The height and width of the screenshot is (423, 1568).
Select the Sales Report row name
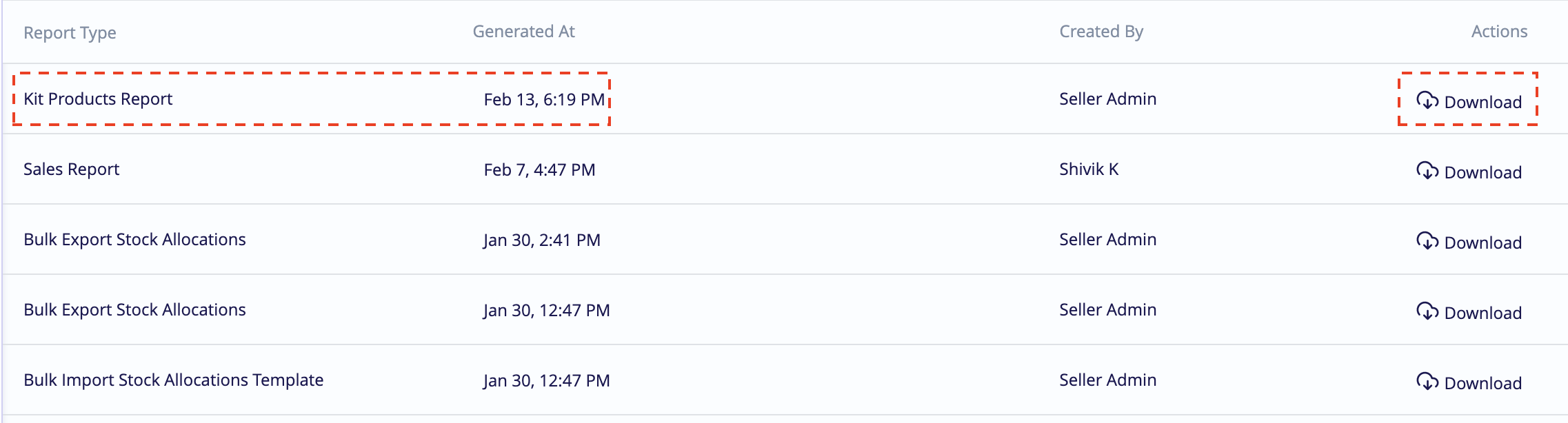point(71,169)
